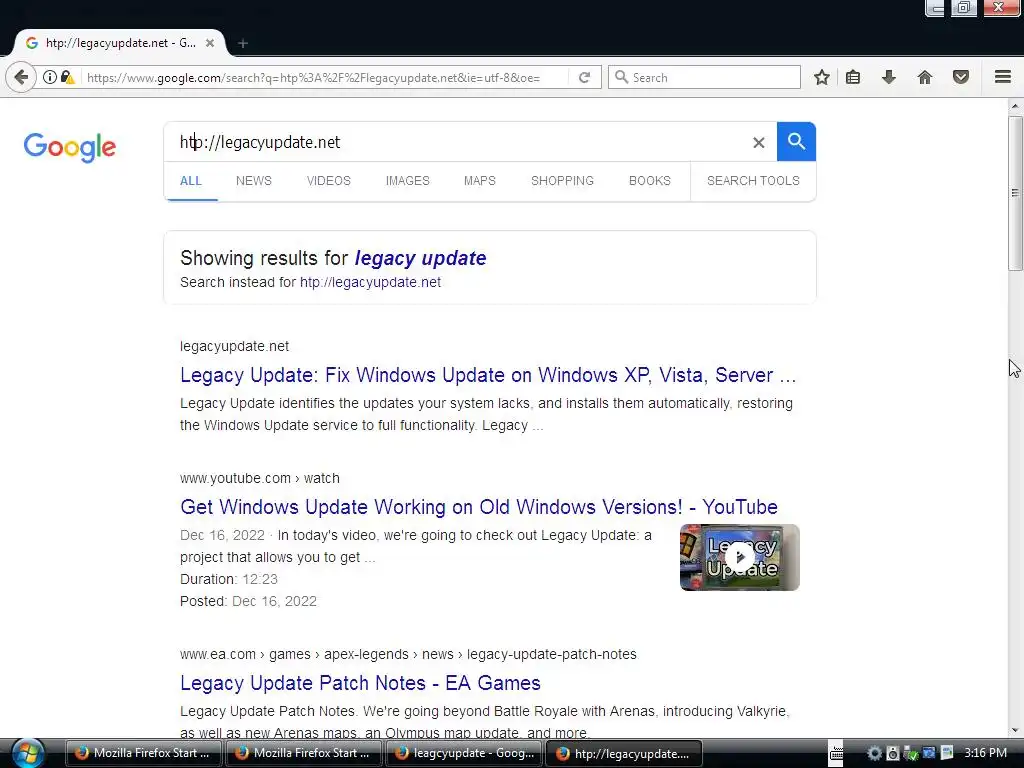
Task: Clear the Google search box with X
Action: [x=758, y=142]
